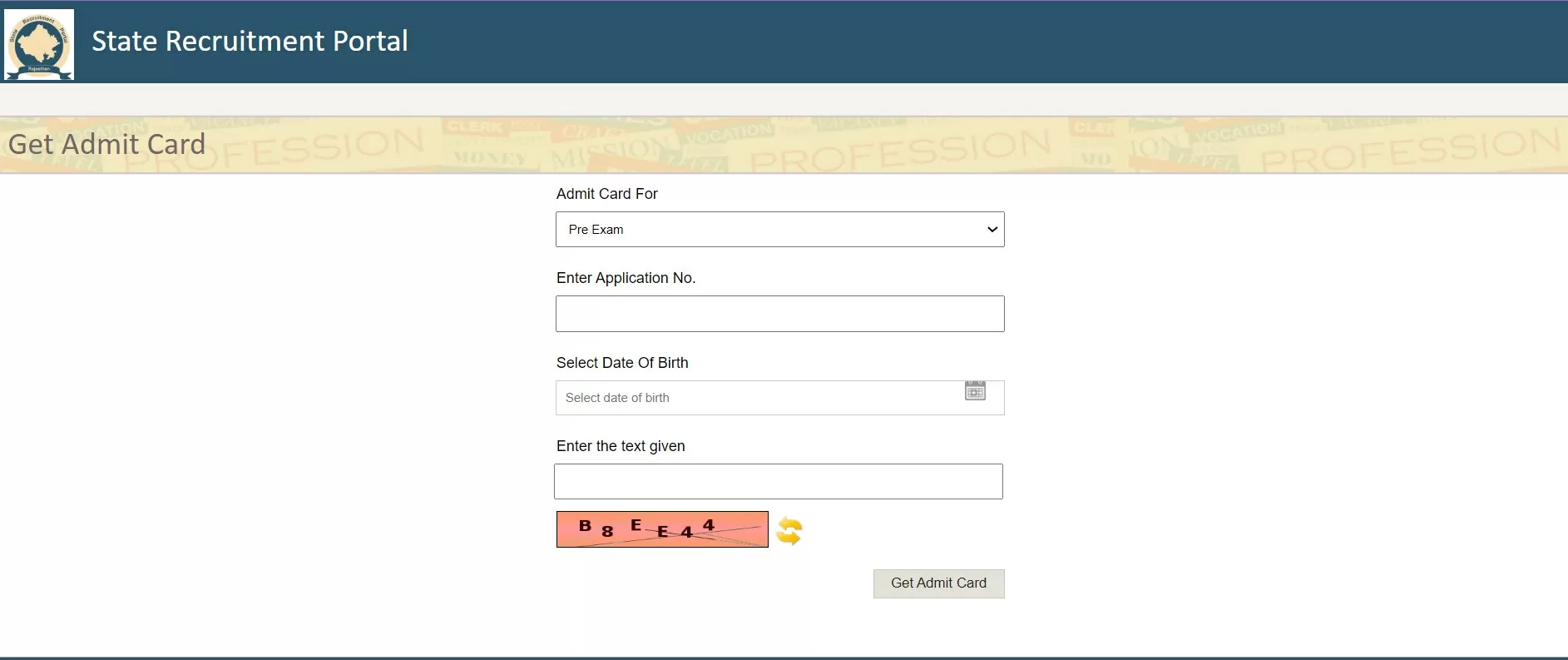Open the calendar date picker icon

[975, 390]
